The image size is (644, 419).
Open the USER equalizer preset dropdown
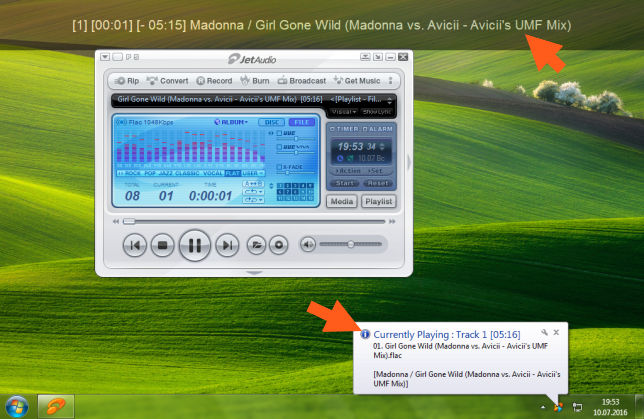(253, 173)
